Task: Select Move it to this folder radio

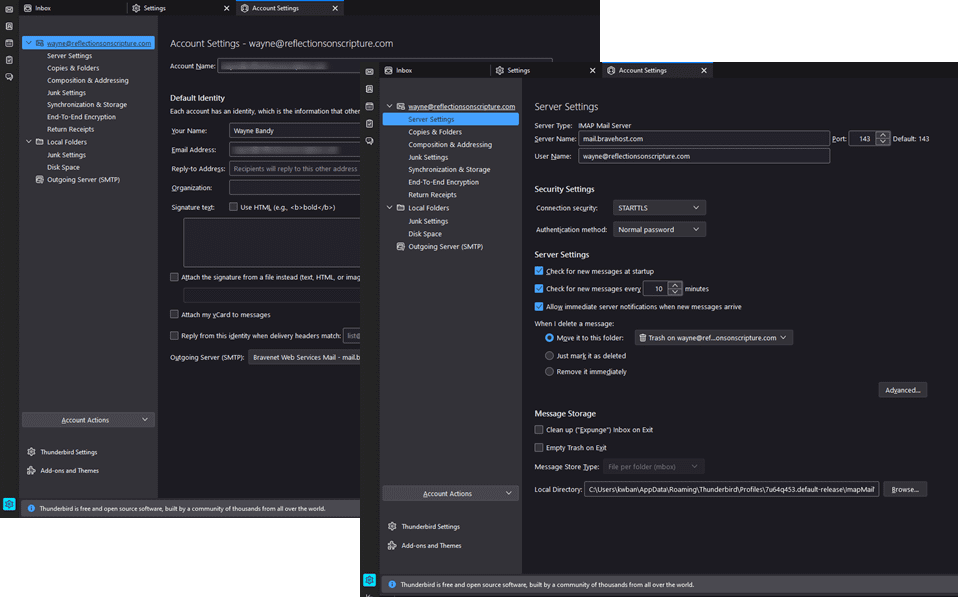Action: [549, 338]
